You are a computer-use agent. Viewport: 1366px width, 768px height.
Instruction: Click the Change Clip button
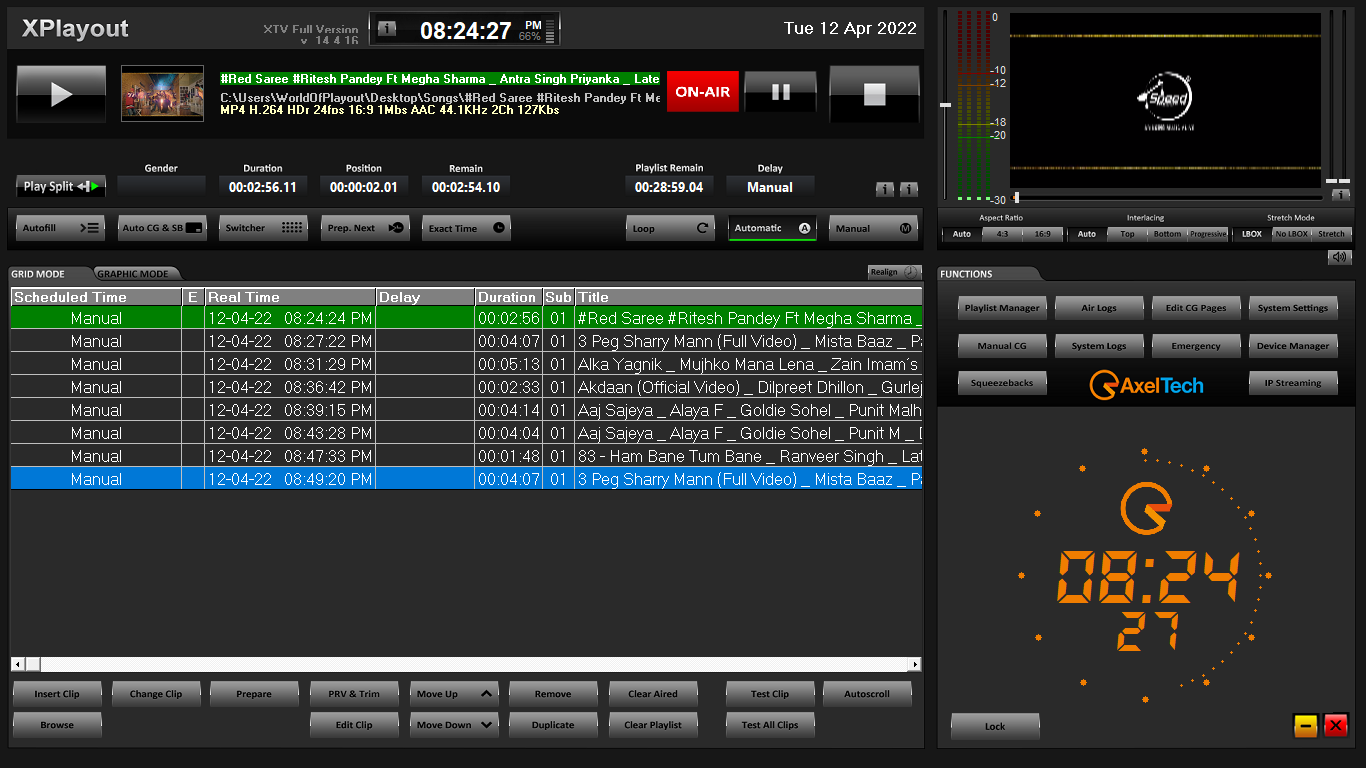156,694
